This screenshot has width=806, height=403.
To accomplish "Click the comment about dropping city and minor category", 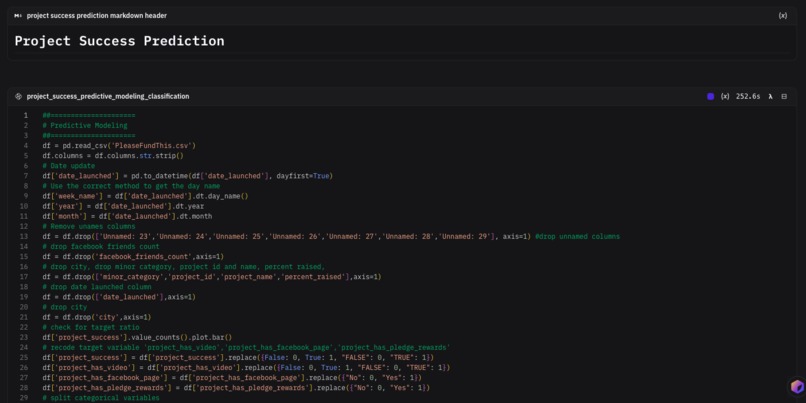I will click(184, 267).
